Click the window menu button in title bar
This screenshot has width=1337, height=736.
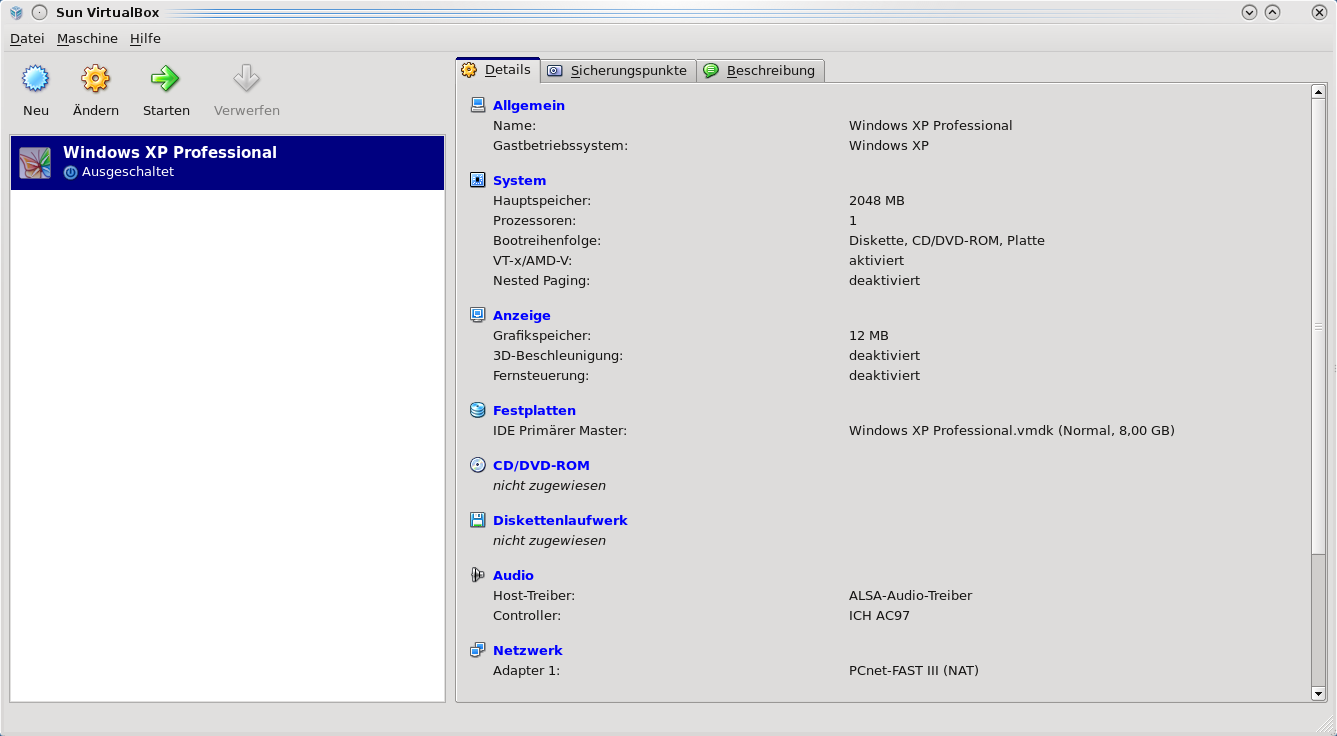coord(38,12)
